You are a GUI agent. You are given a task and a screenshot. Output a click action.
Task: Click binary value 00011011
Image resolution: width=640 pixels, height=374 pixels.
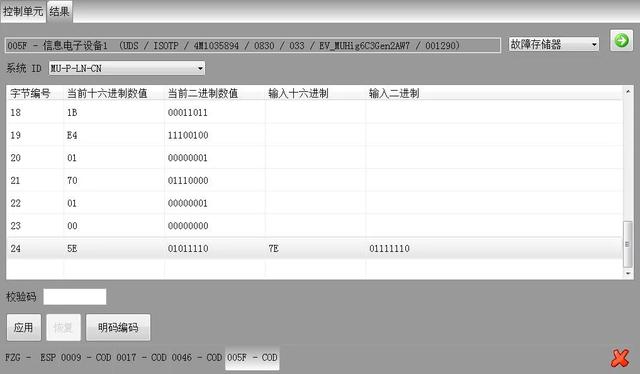tap(188, 112)
